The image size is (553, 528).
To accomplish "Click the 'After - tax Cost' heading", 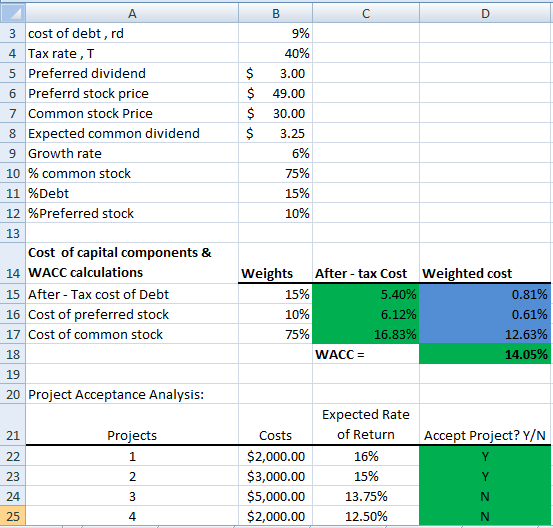I will point(366,263).
